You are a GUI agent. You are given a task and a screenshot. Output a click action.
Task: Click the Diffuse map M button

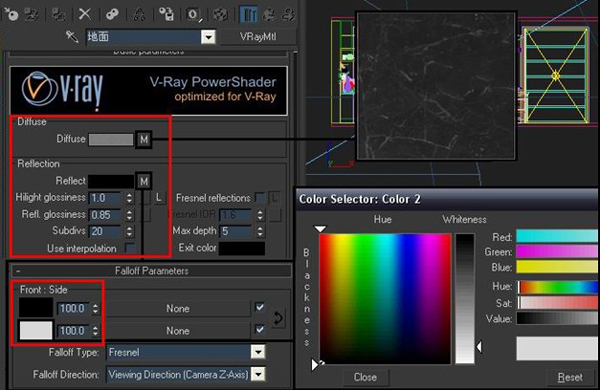pos(144,139)
